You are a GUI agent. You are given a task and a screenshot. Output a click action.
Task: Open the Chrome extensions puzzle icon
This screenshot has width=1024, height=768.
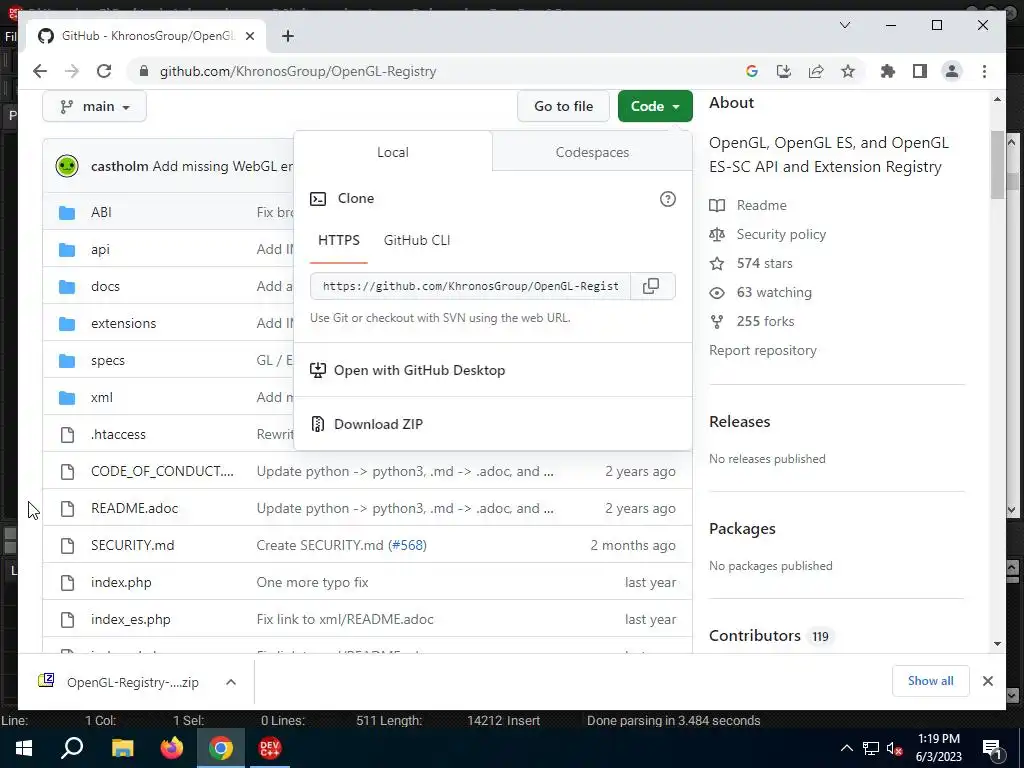[888, 71]
